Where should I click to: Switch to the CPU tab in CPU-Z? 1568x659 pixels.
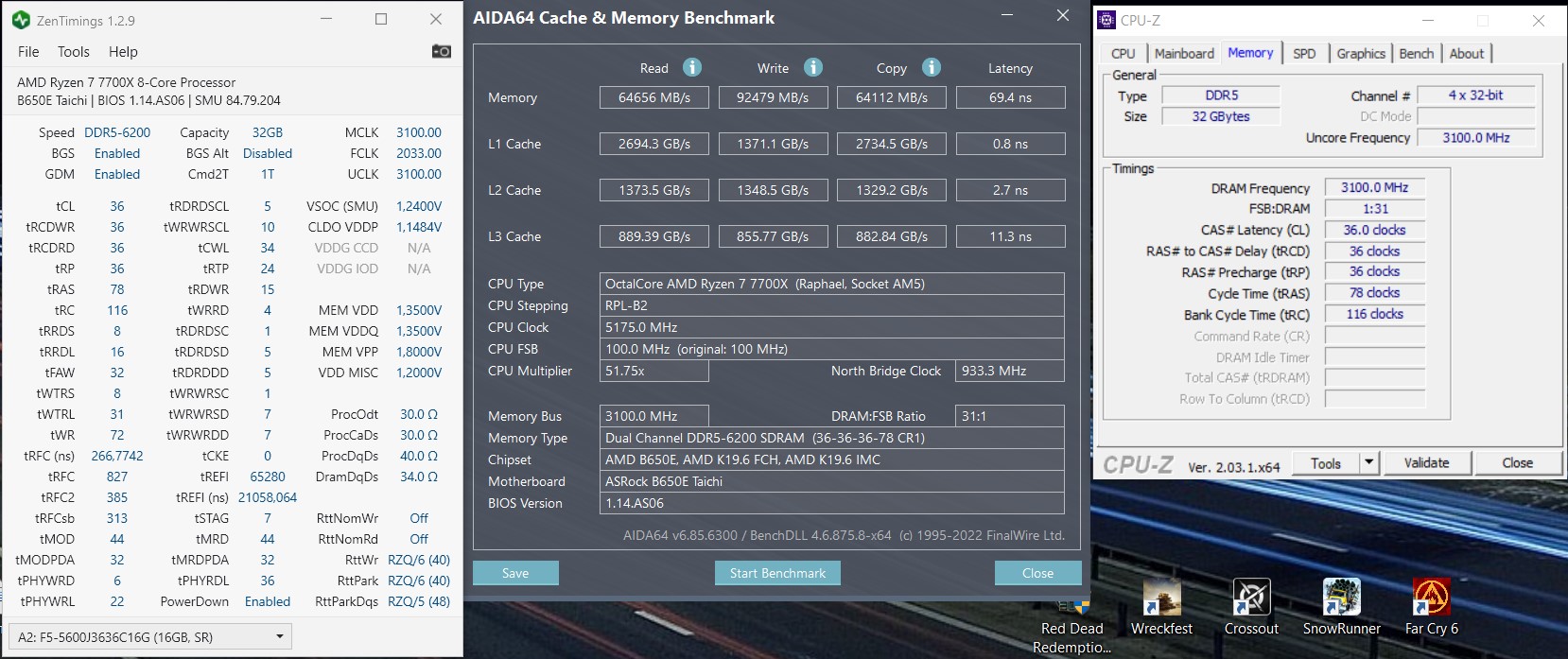1124,54
